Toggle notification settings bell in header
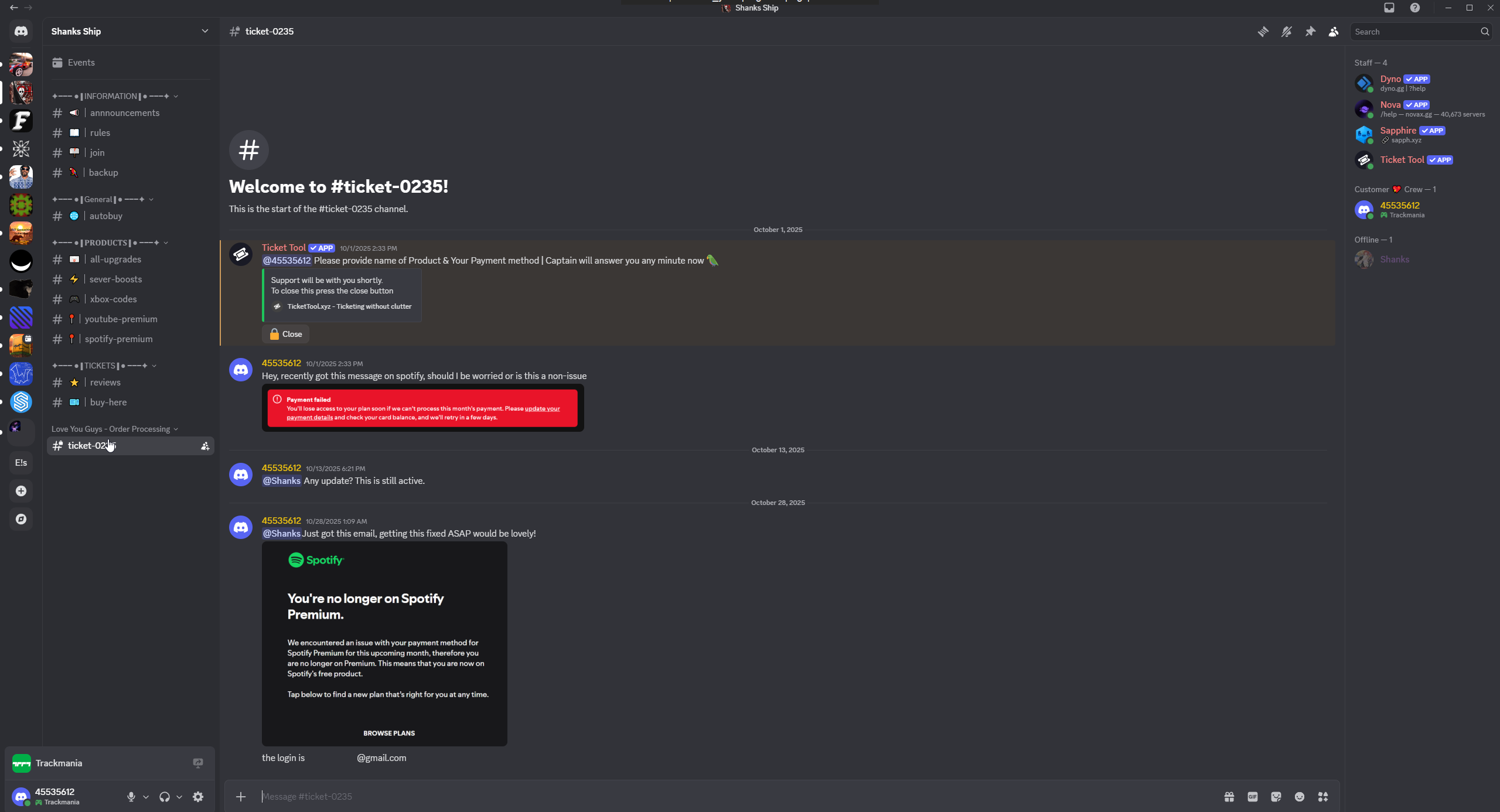Screen dimensions: 1500x812 [x=1286, y=32]
